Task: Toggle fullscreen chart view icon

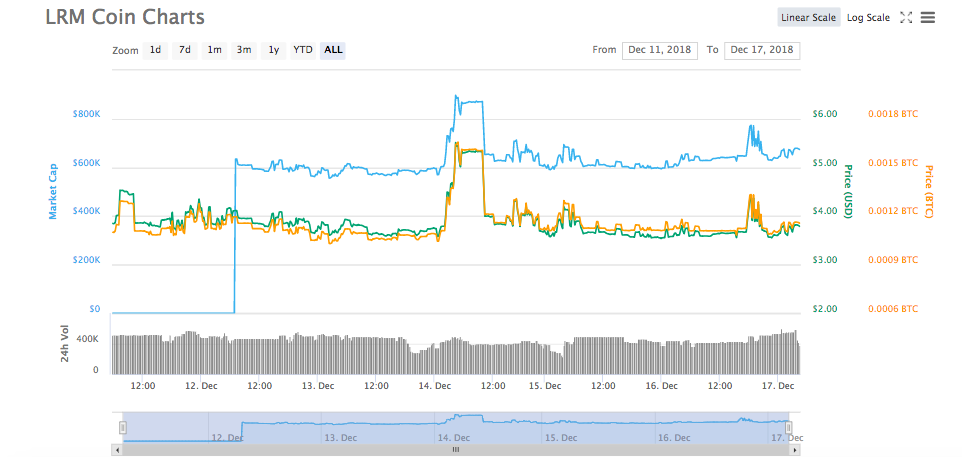Action: click(x=906, y=18)
